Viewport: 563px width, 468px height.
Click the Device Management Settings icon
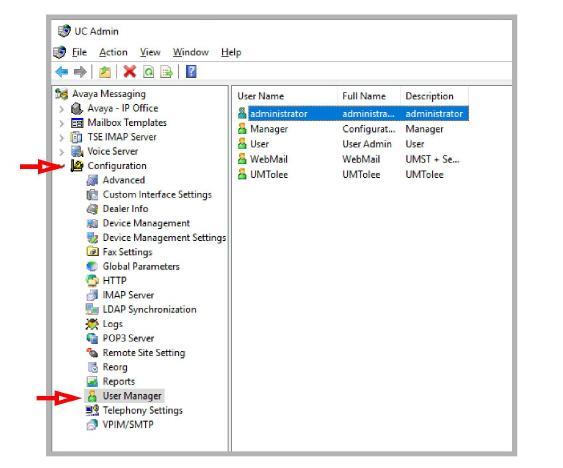92,237
